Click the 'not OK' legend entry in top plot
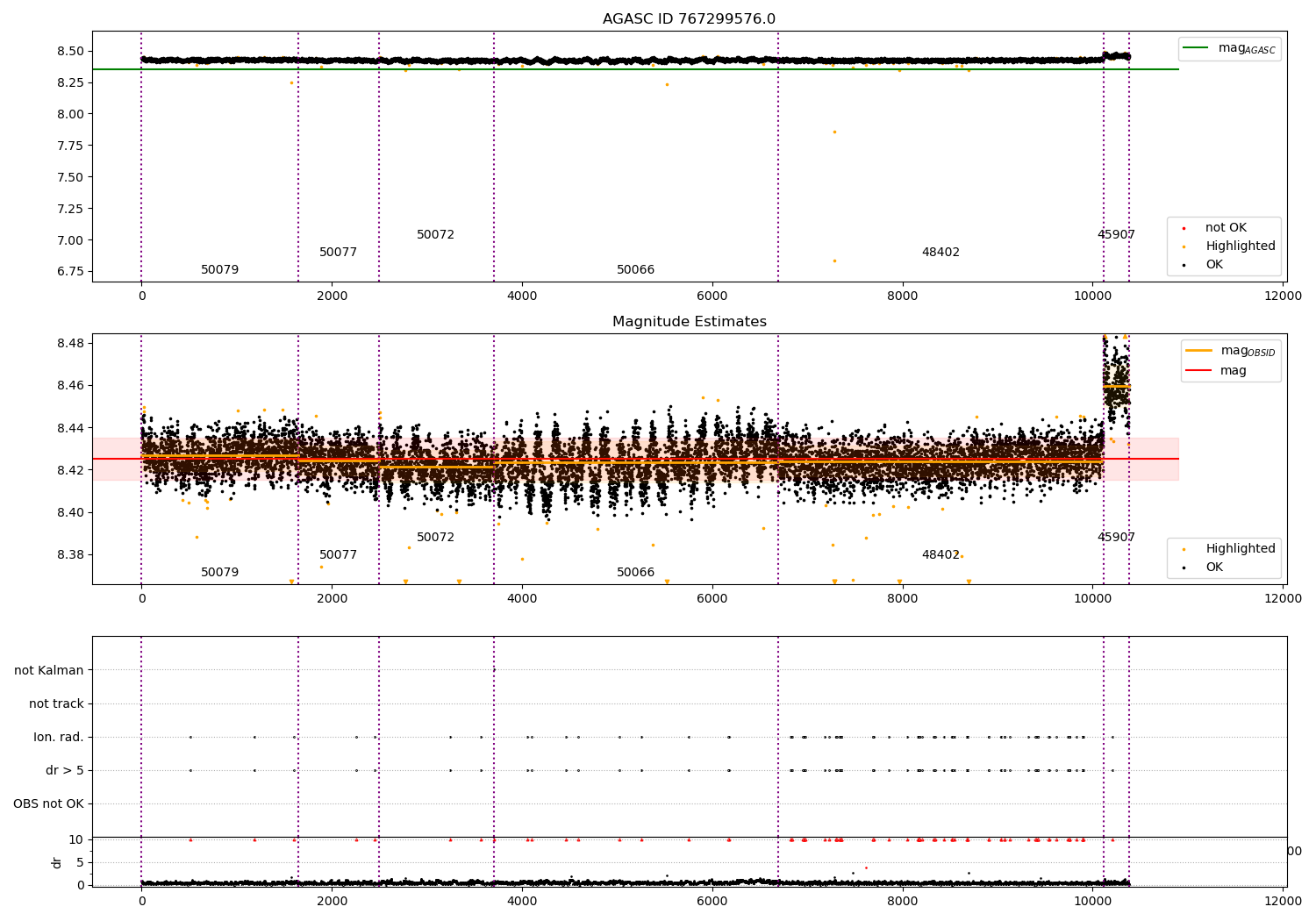This screenshot has height=921, width=1316. pos(1215,228)
